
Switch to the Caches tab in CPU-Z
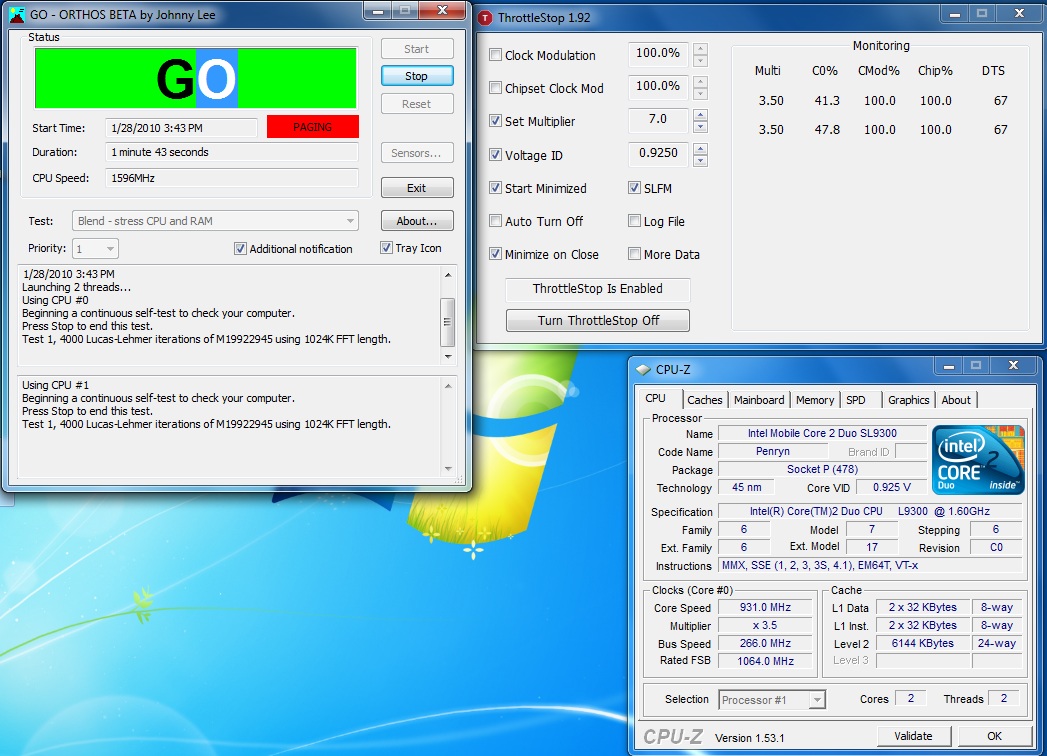(x=704, y=400)
